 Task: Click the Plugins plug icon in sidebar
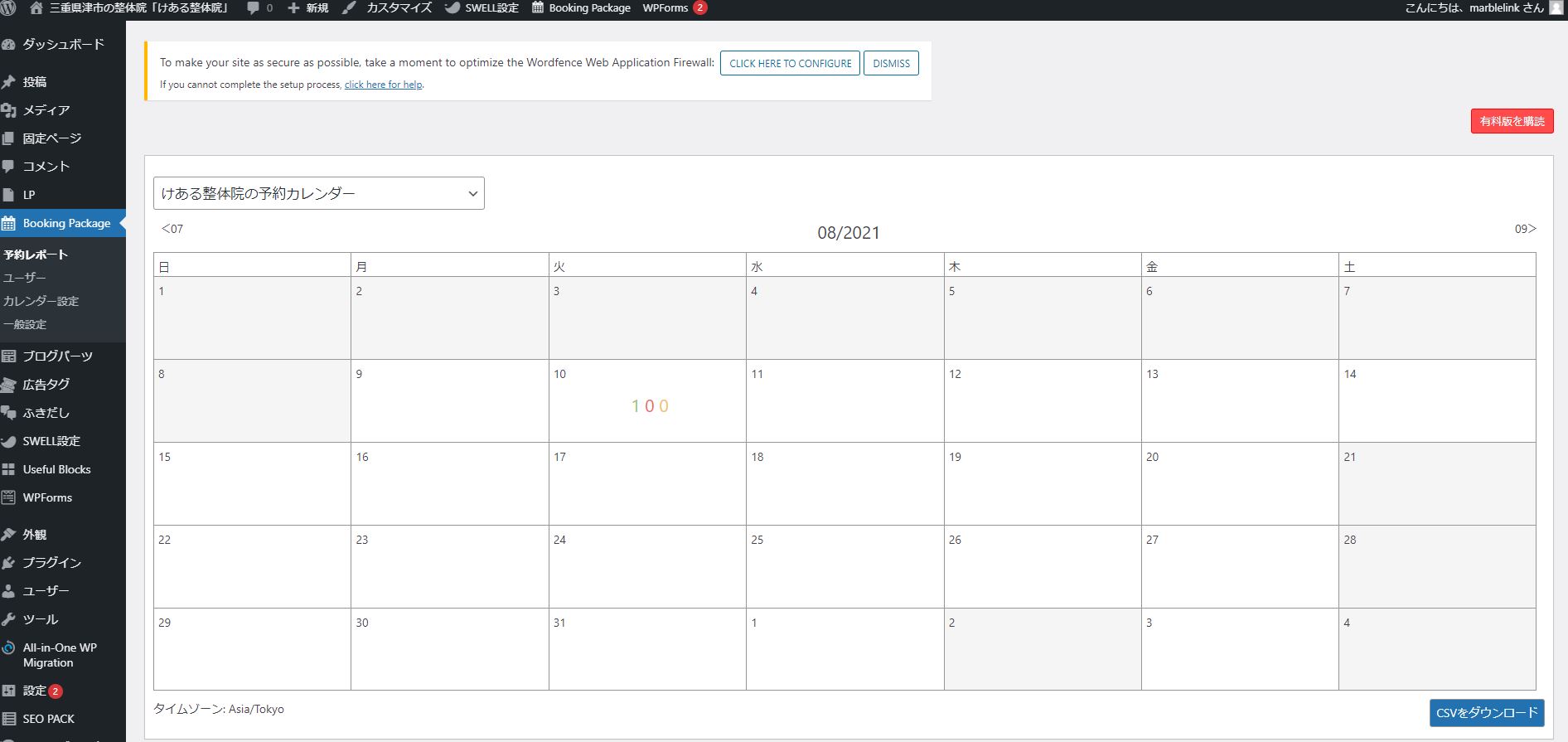tap(9, 563)
